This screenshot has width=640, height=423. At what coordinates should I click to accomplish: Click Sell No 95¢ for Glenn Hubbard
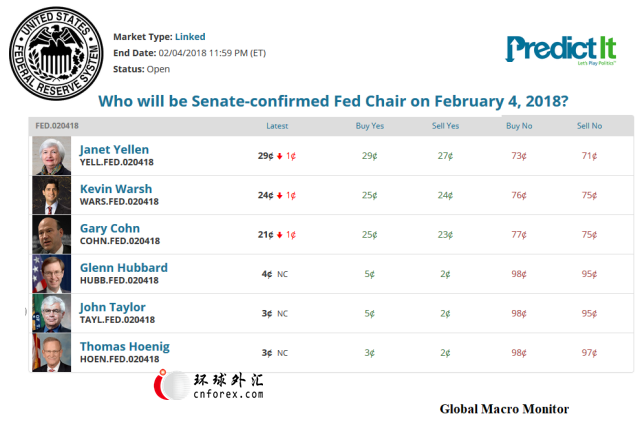589,274
